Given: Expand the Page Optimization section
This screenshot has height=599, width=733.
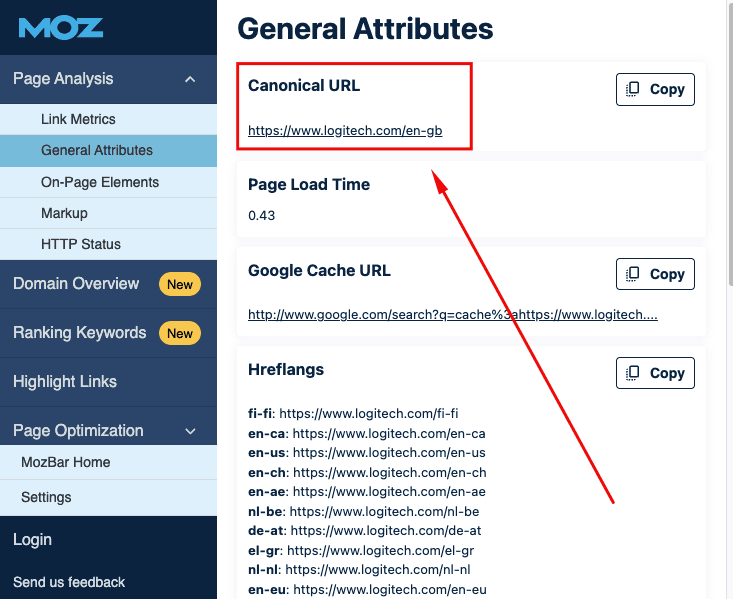Looking at the screenshot, I should [190, 431].
